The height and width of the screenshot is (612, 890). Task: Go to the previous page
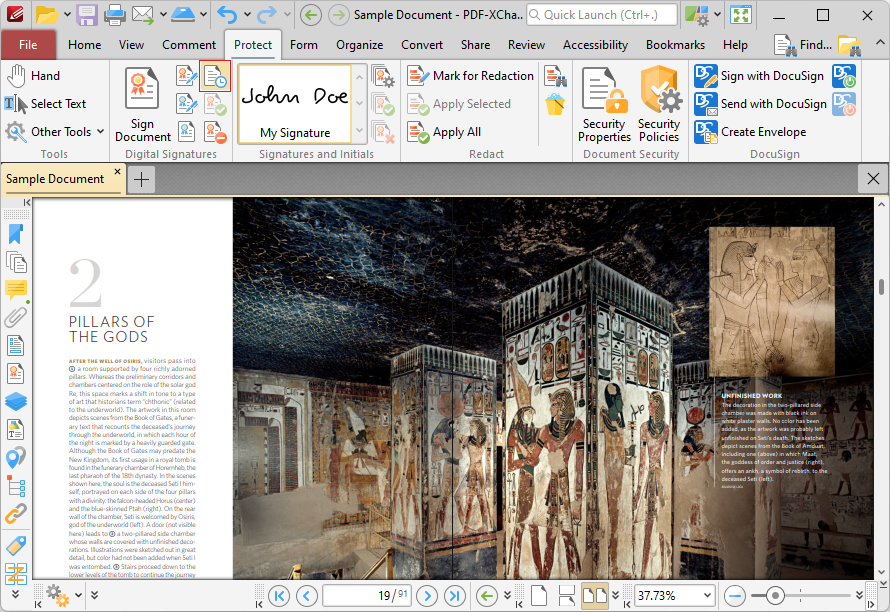coord(307,596)
